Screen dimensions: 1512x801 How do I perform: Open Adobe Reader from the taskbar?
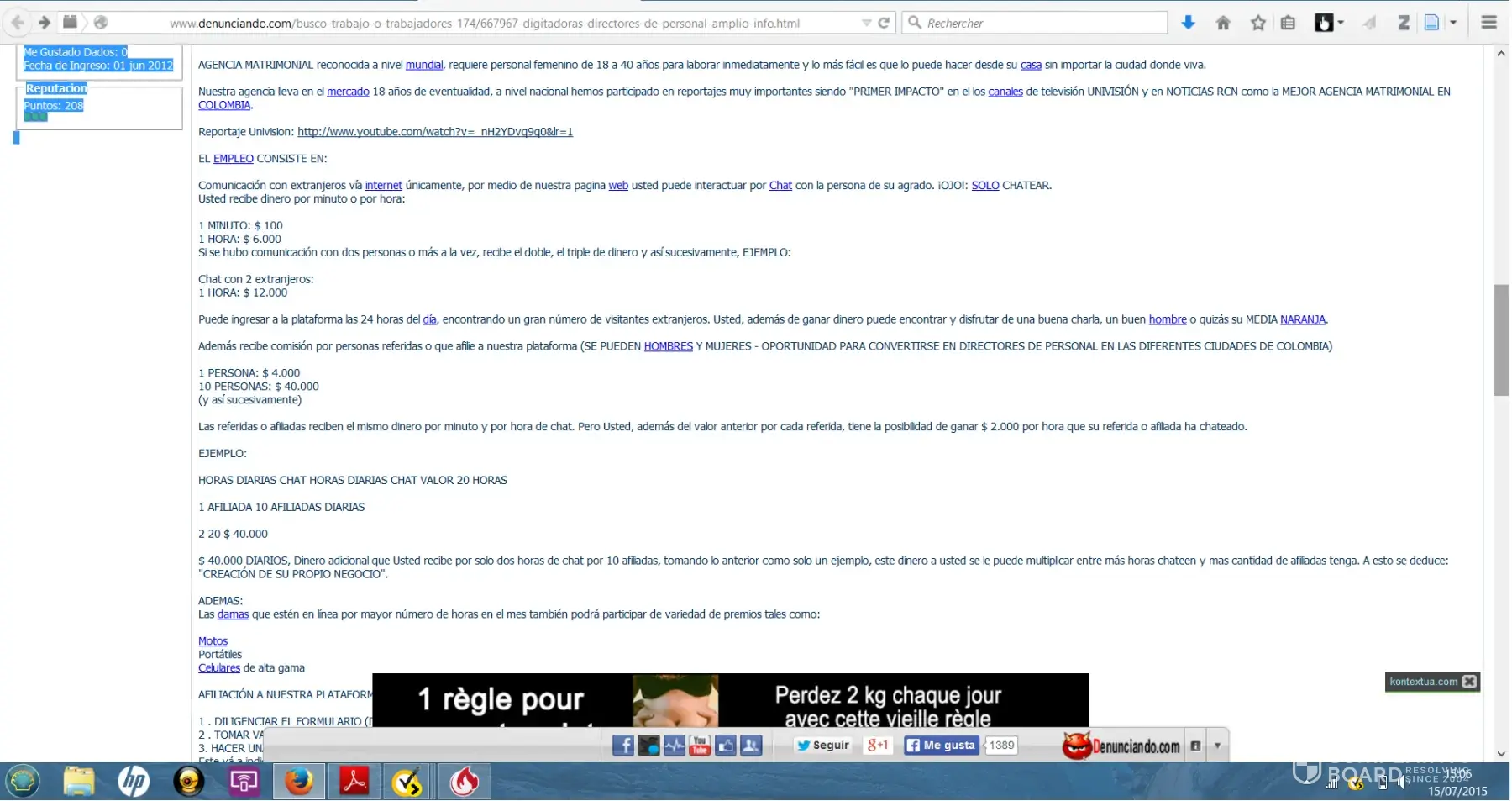(354, 782)
